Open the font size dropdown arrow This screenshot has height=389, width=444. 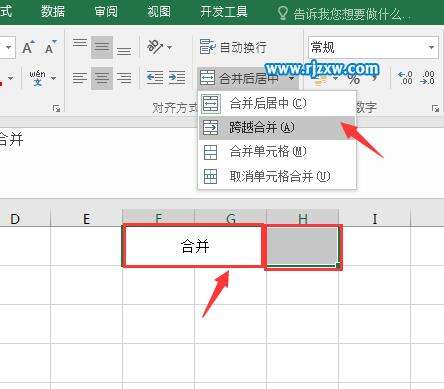9,47
